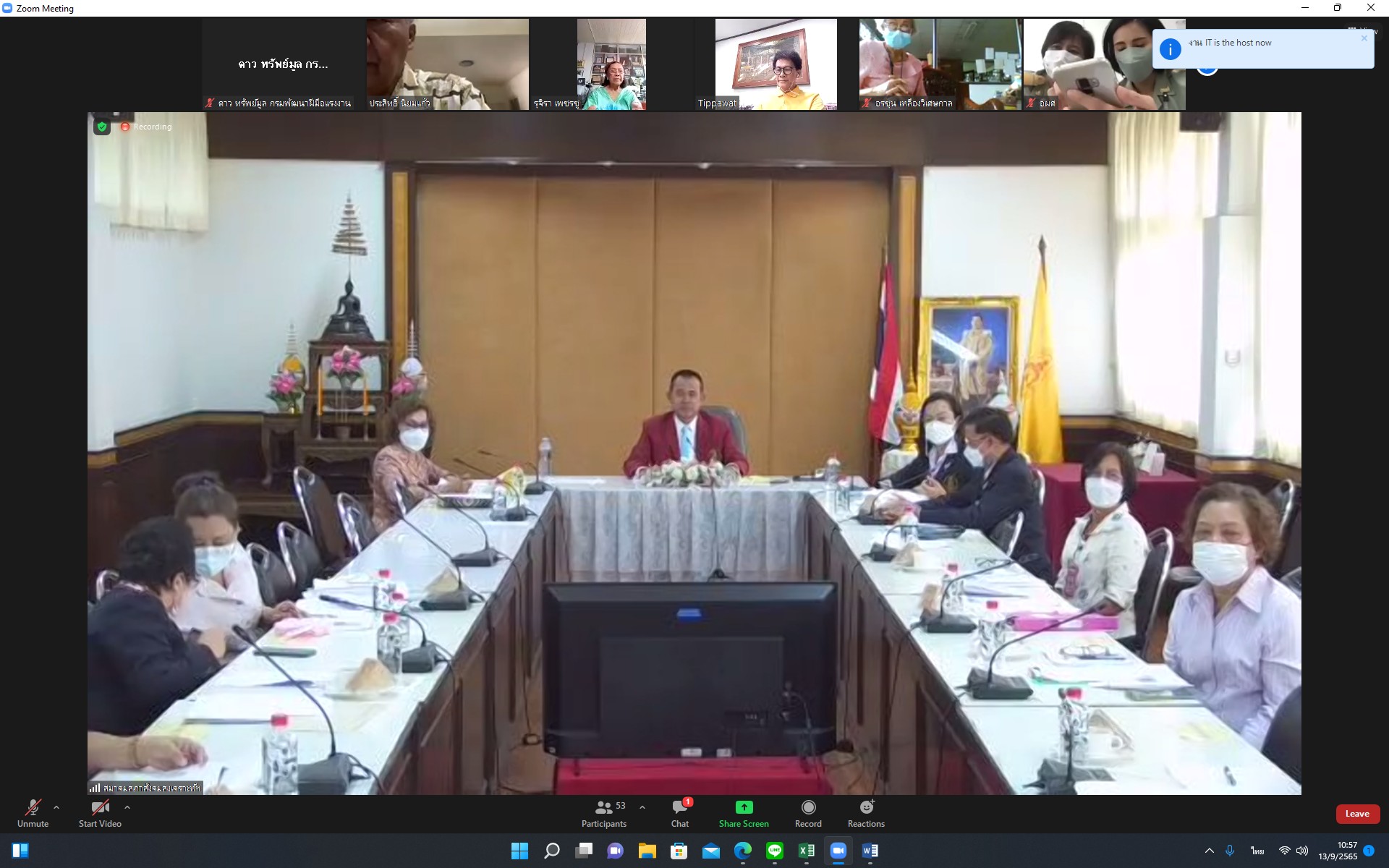Open Microsoft Edge from the taskbar
Screen dimensions: 1389x868
click(x=743, y=851)
